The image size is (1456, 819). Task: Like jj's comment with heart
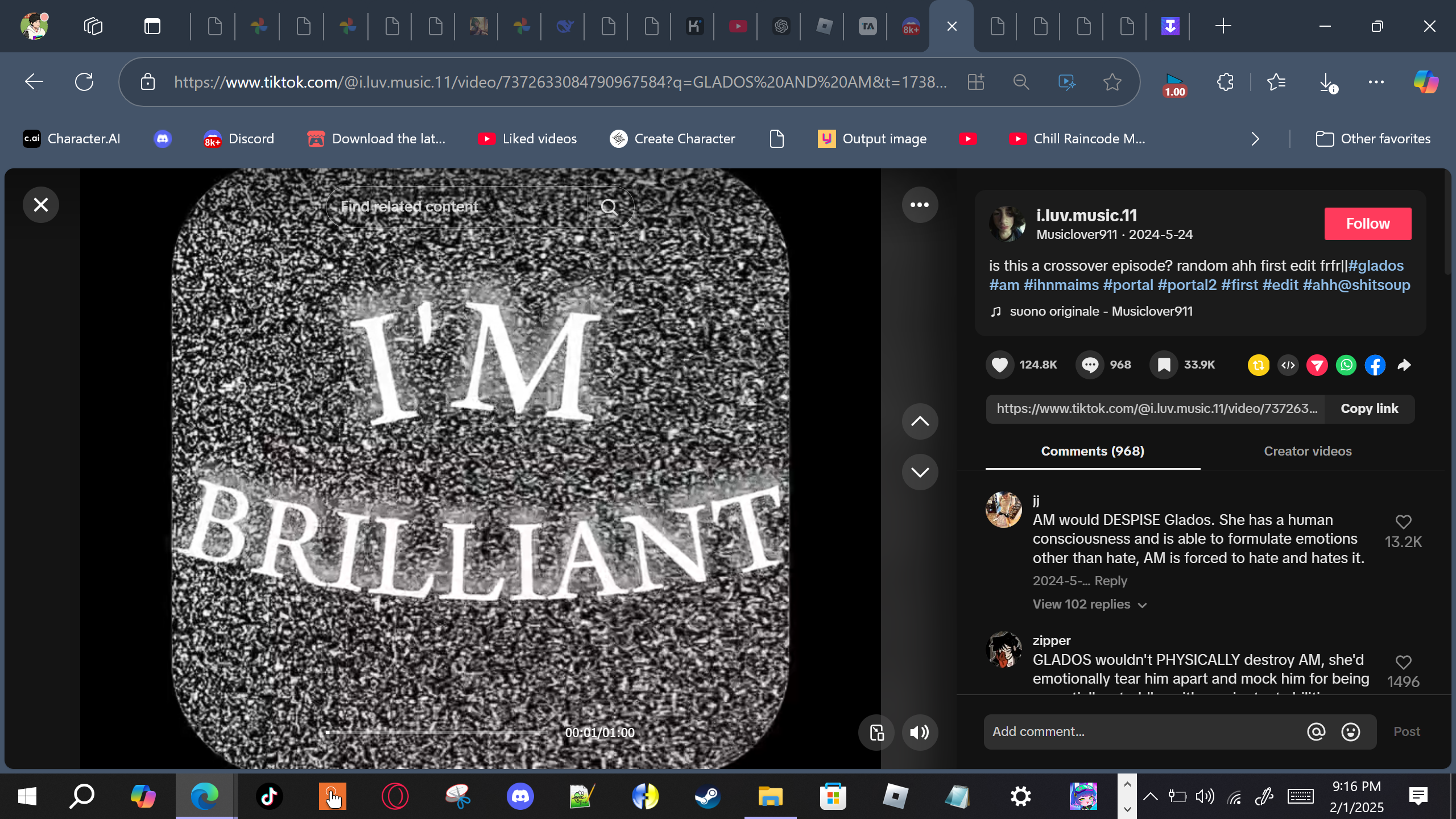coord(1403,522)
